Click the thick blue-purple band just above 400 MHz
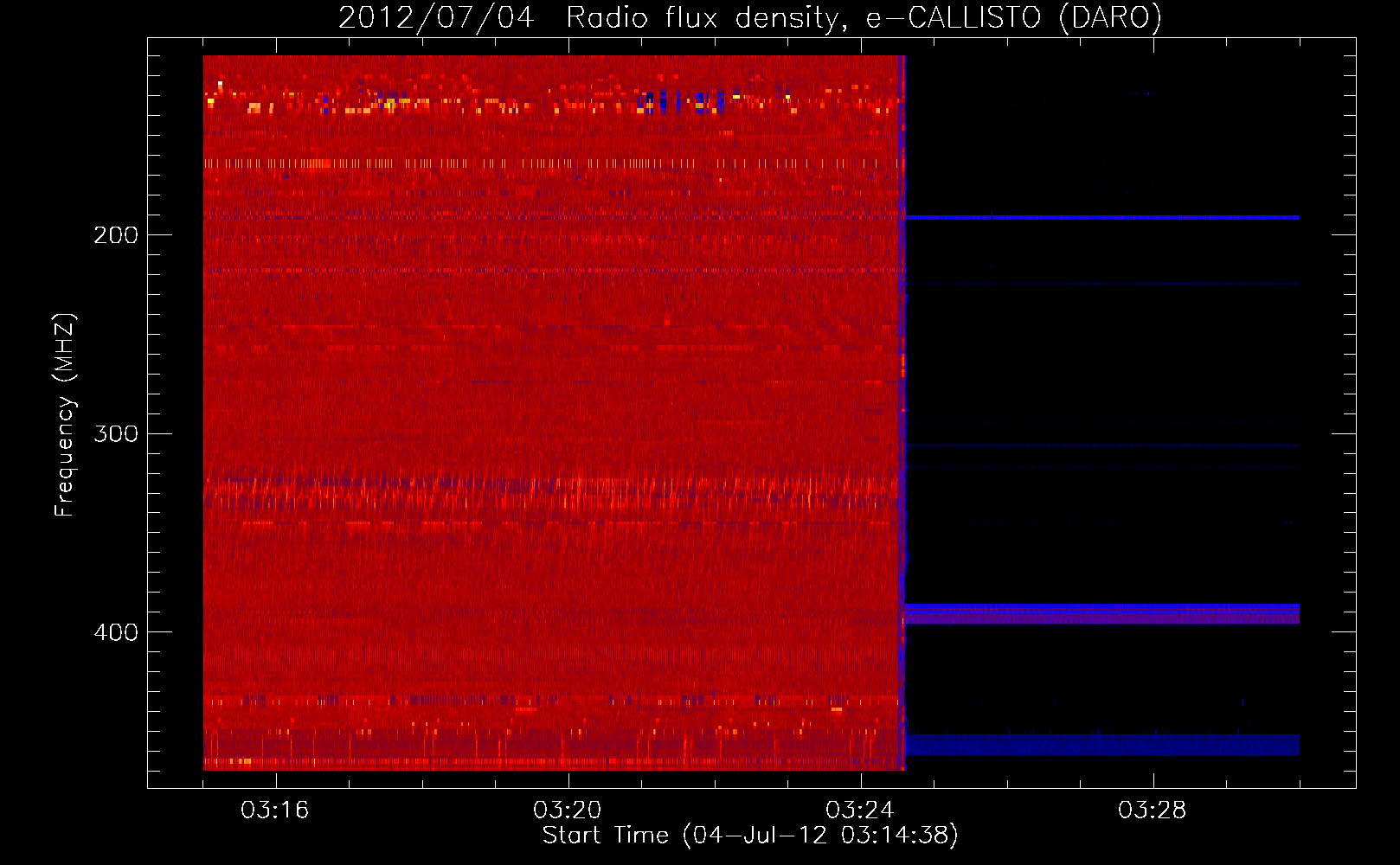The width and height of the screenshot is (1400, 865). coord(1101,614)
